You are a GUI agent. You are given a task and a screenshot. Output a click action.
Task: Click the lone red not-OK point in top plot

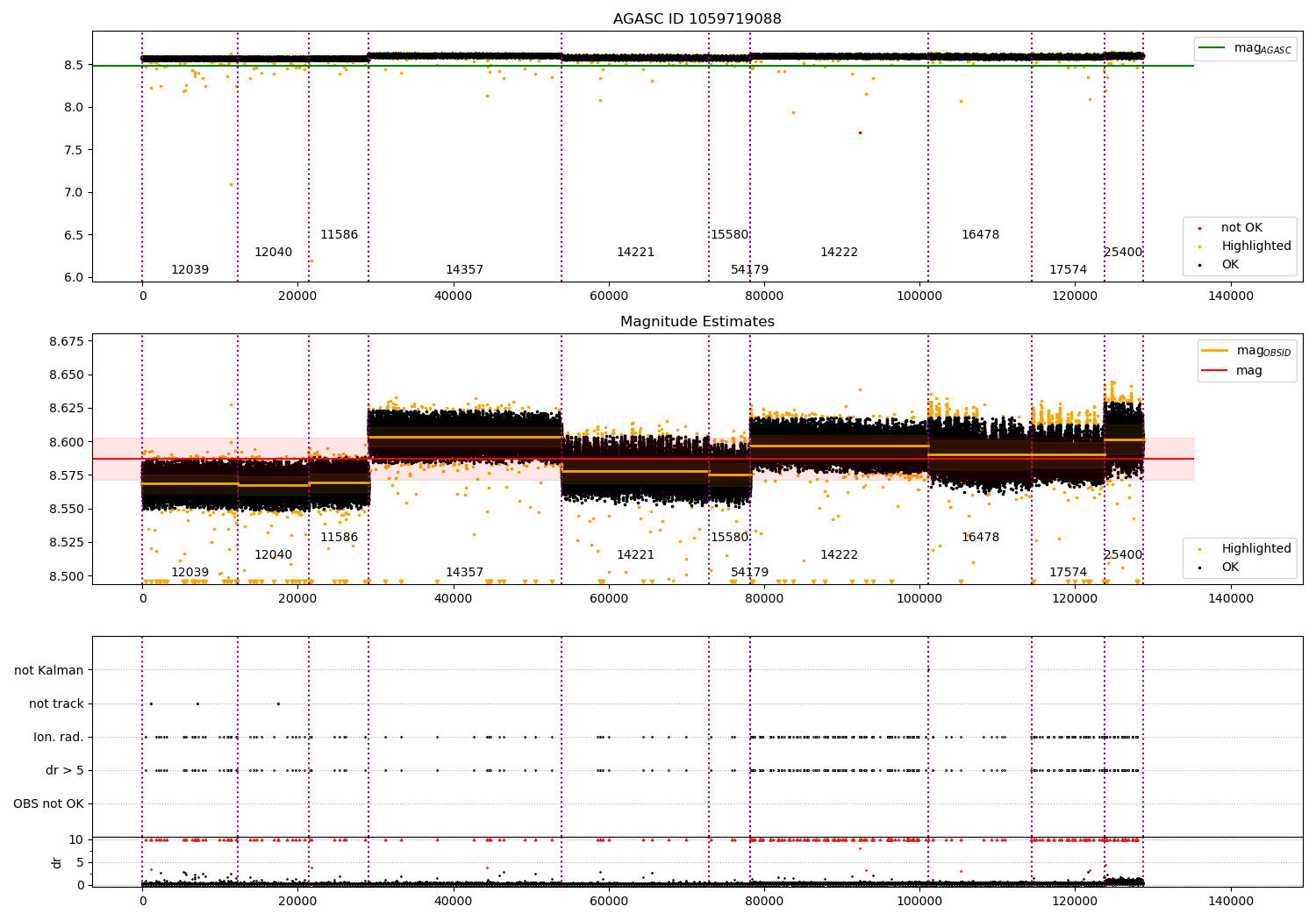pos(860,132)
